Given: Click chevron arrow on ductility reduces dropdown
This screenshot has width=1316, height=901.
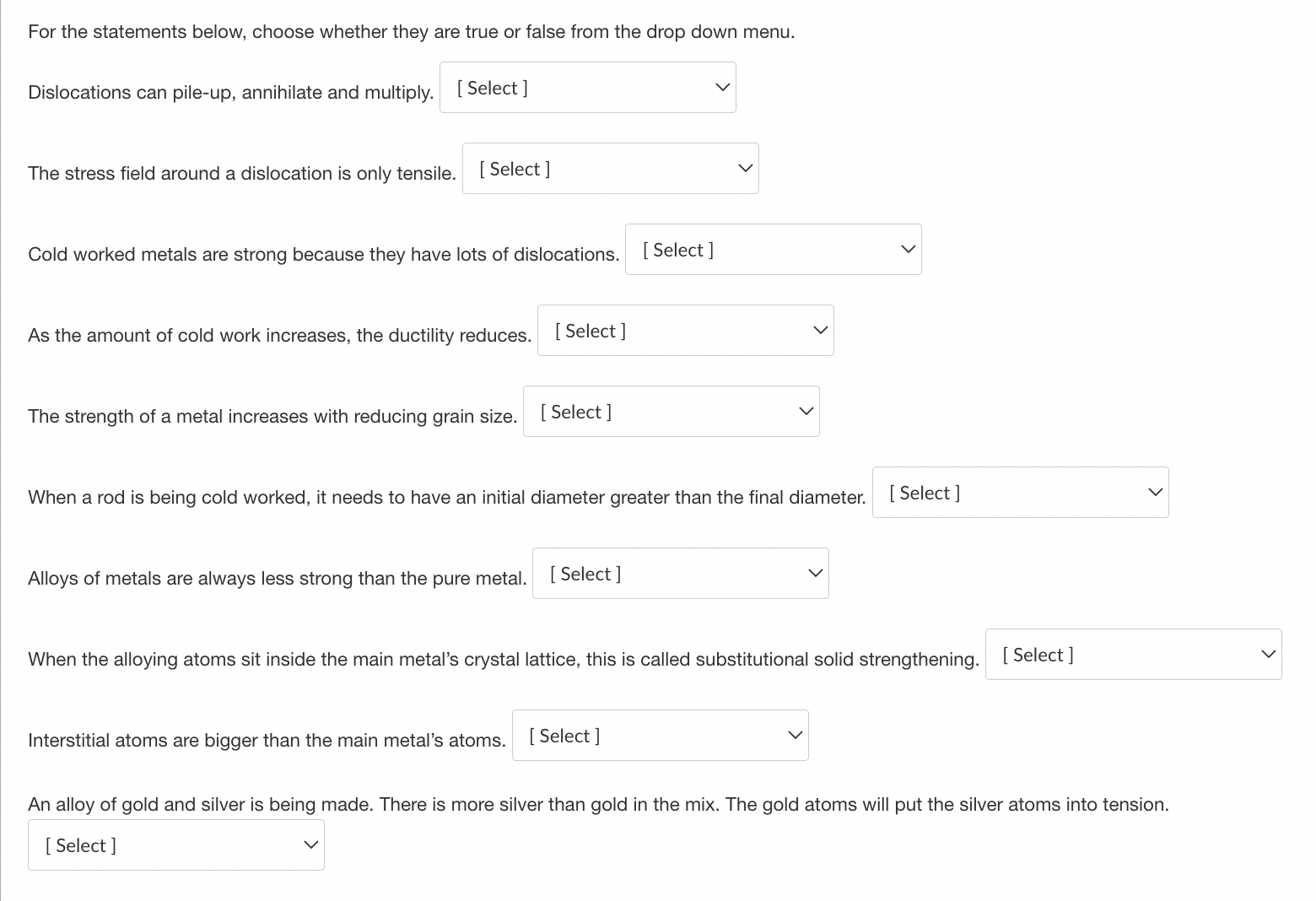Looking at the screenshot, I should point(820,330).
